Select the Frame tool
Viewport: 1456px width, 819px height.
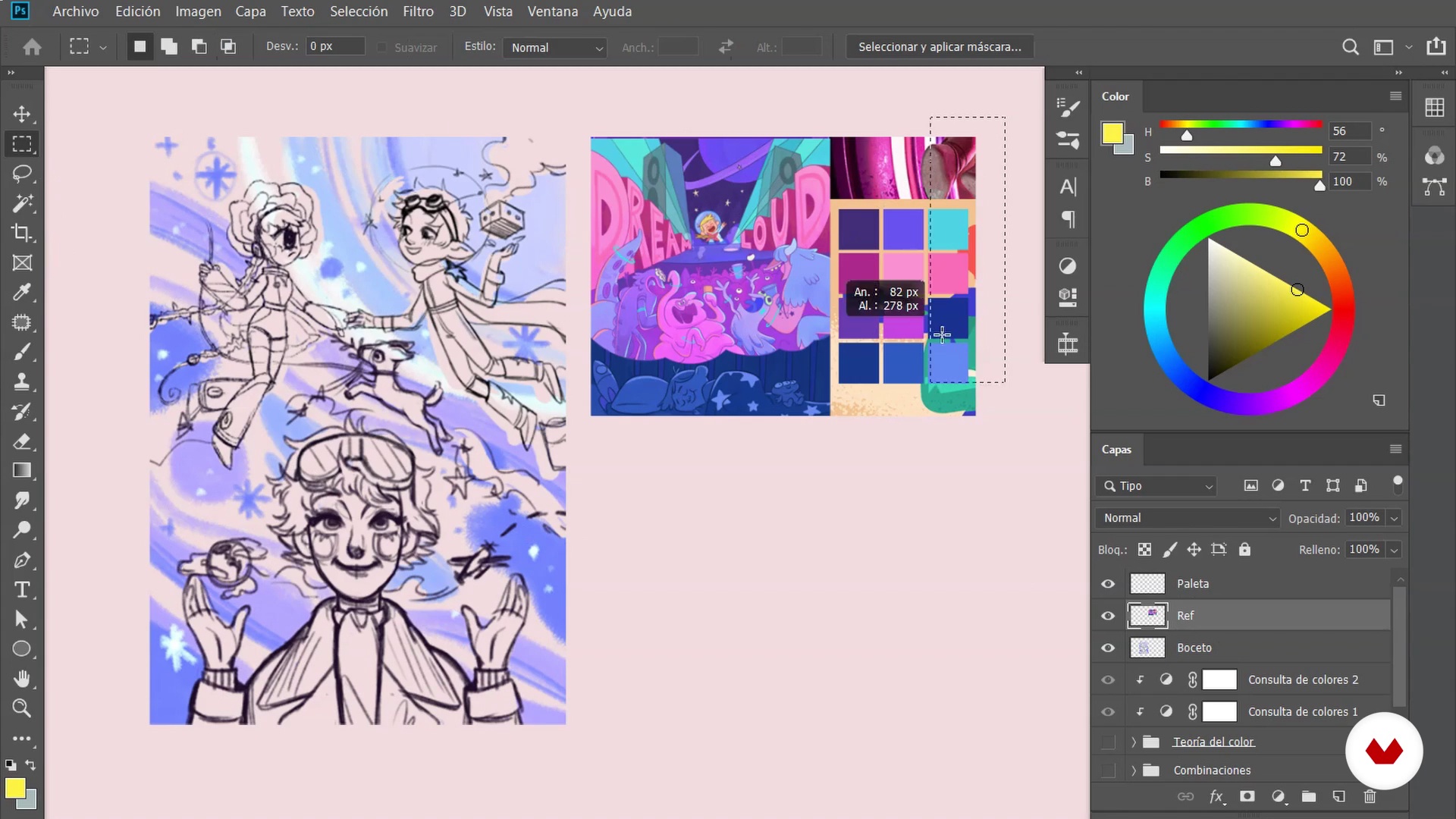[22, 263]
